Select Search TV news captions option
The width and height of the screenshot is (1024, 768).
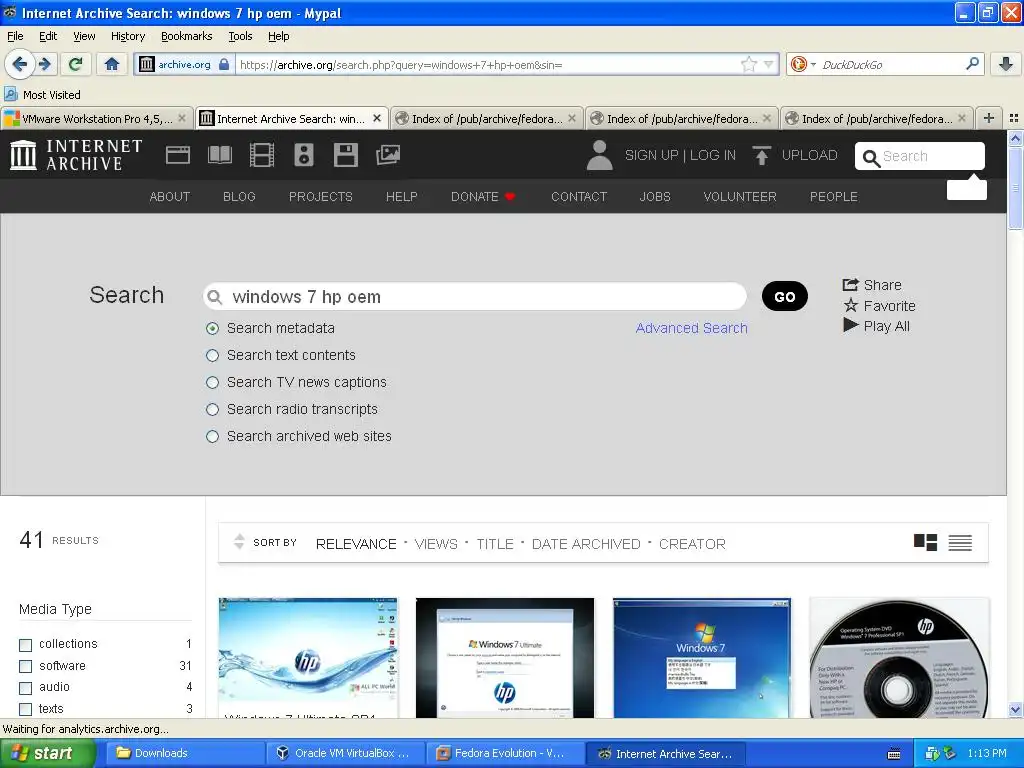pos(212,383)
